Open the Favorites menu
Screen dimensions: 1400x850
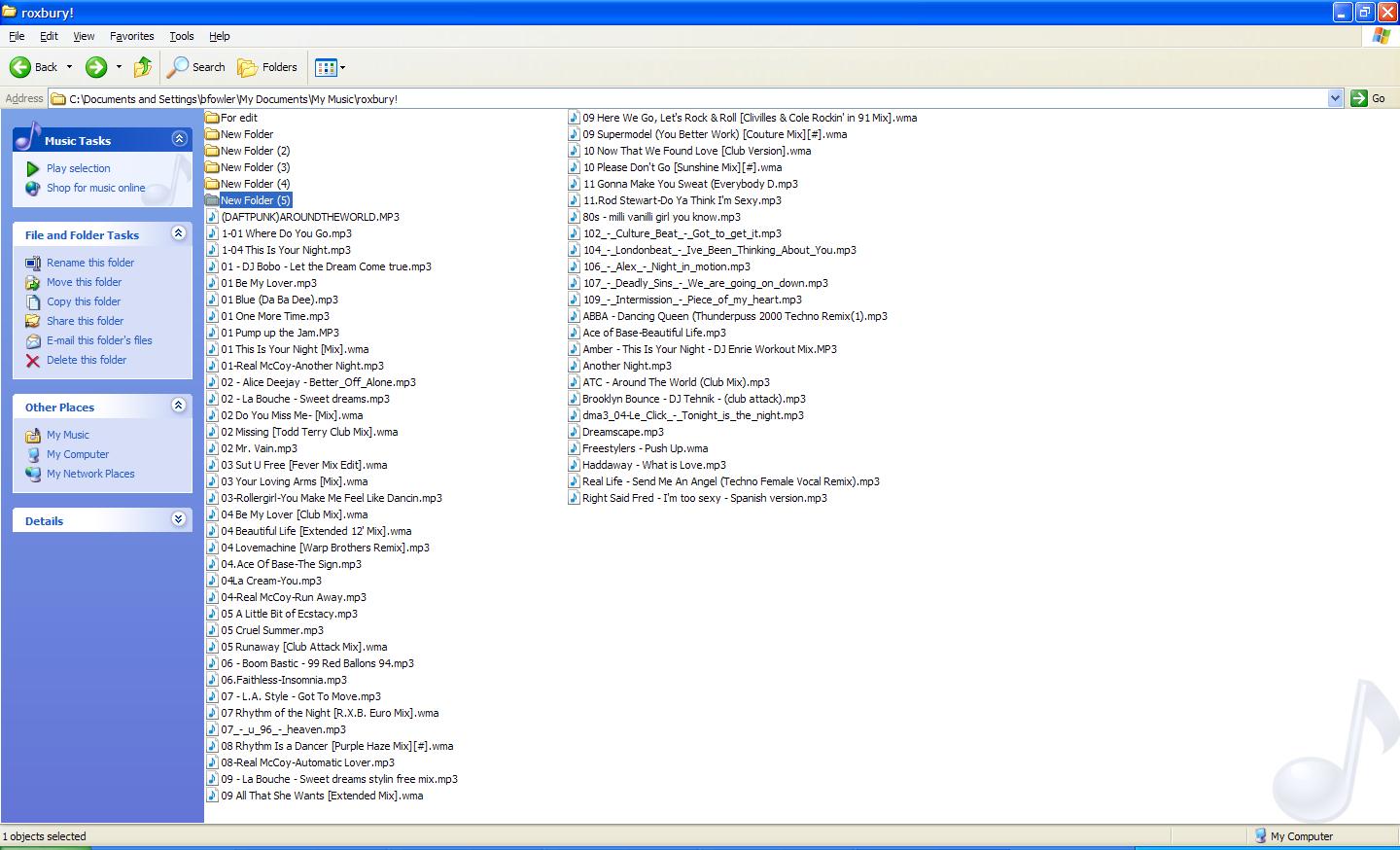(x=131, y=36)
